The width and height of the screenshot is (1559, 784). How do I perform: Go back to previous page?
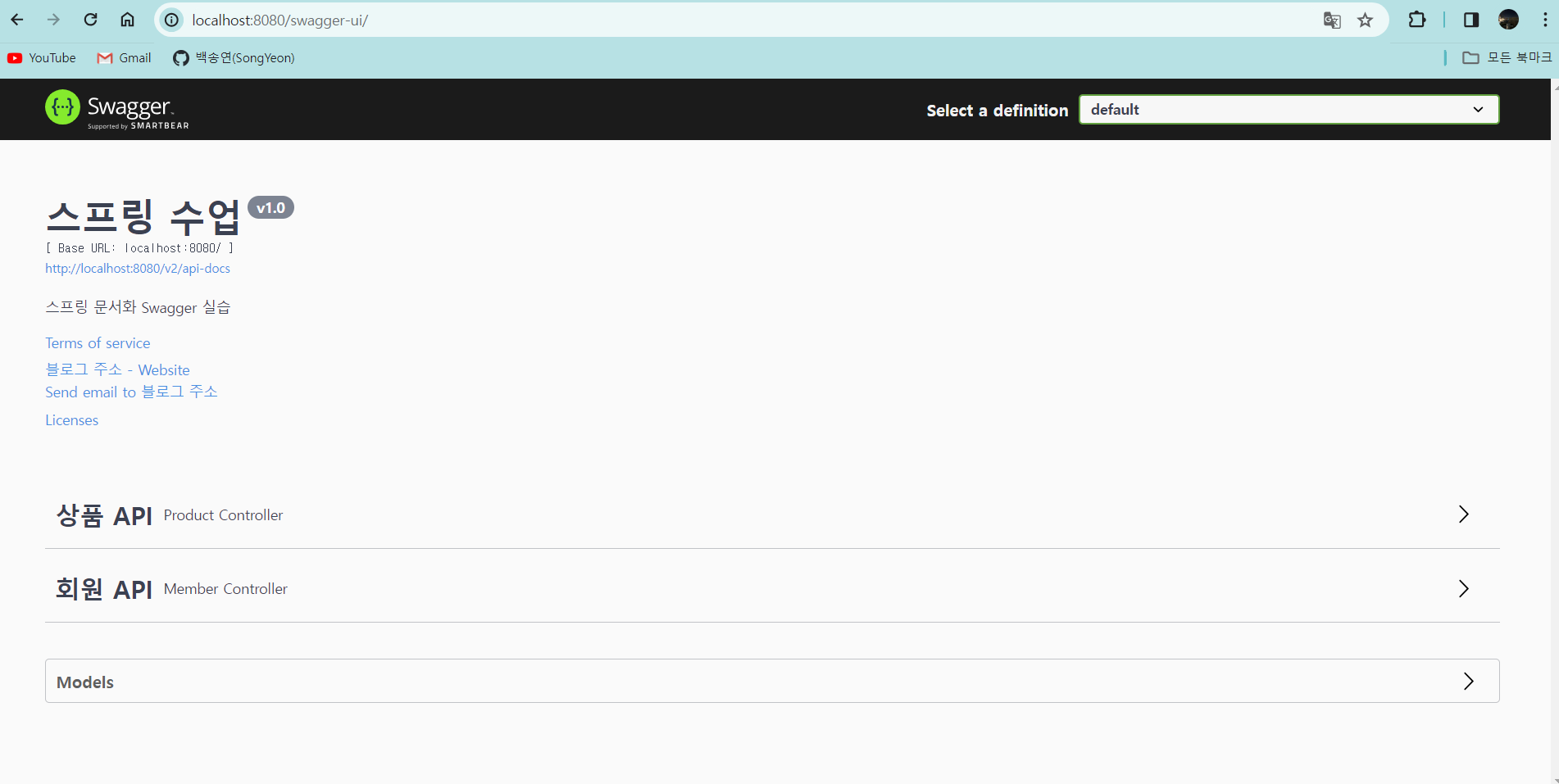coord(17,20)
